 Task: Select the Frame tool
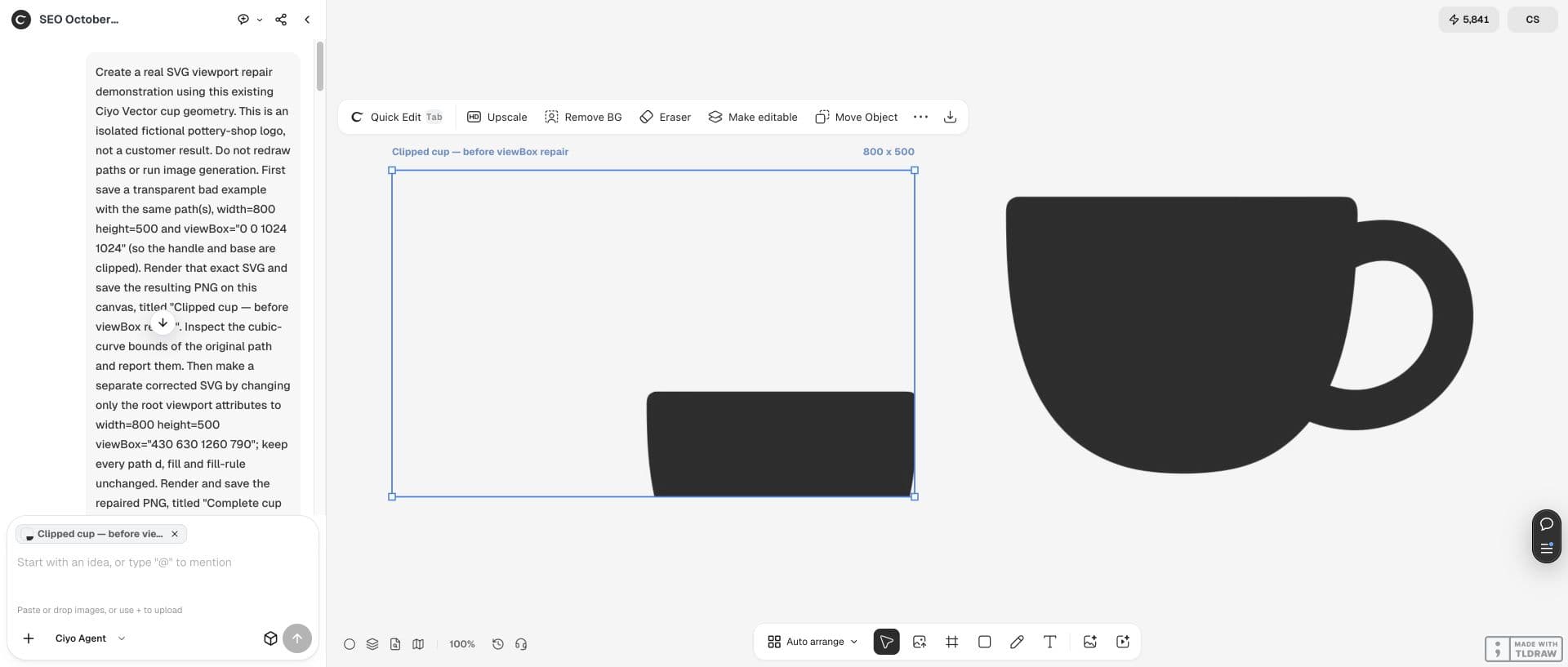[952, 642]
